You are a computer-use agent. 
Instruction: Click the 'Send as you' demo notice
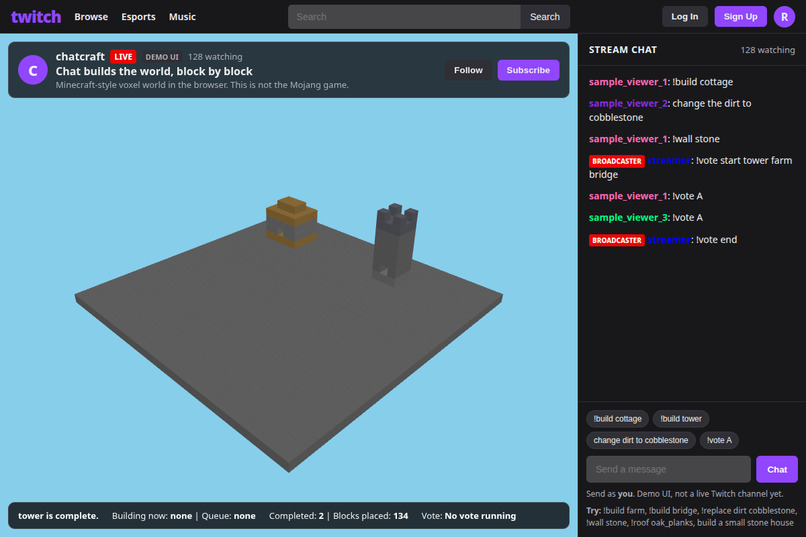[x=685, y=494]
